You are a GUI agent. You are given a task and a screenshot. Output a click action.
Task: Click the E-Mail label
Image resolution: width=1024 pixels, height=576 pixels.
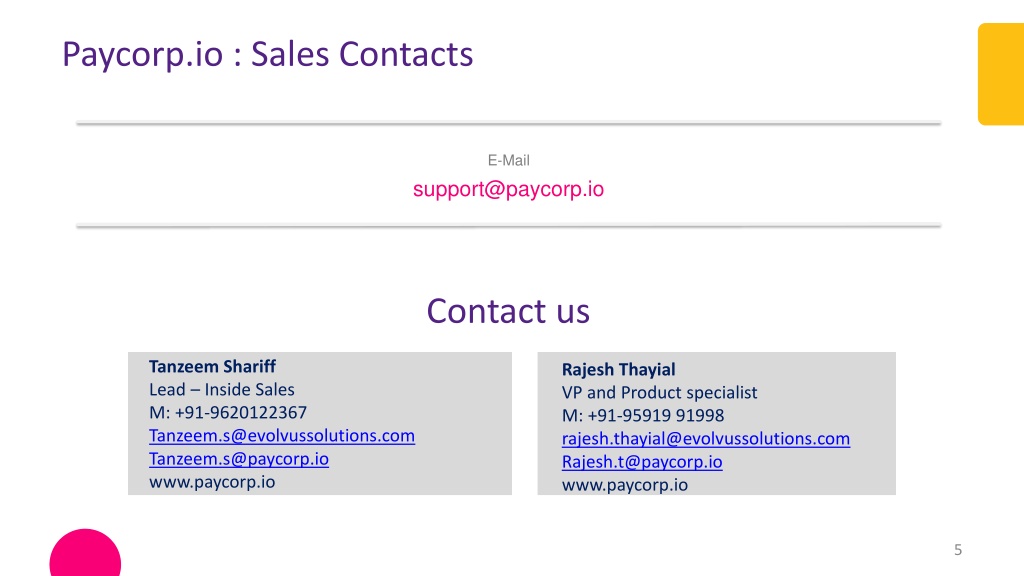[x=508, y=161]
